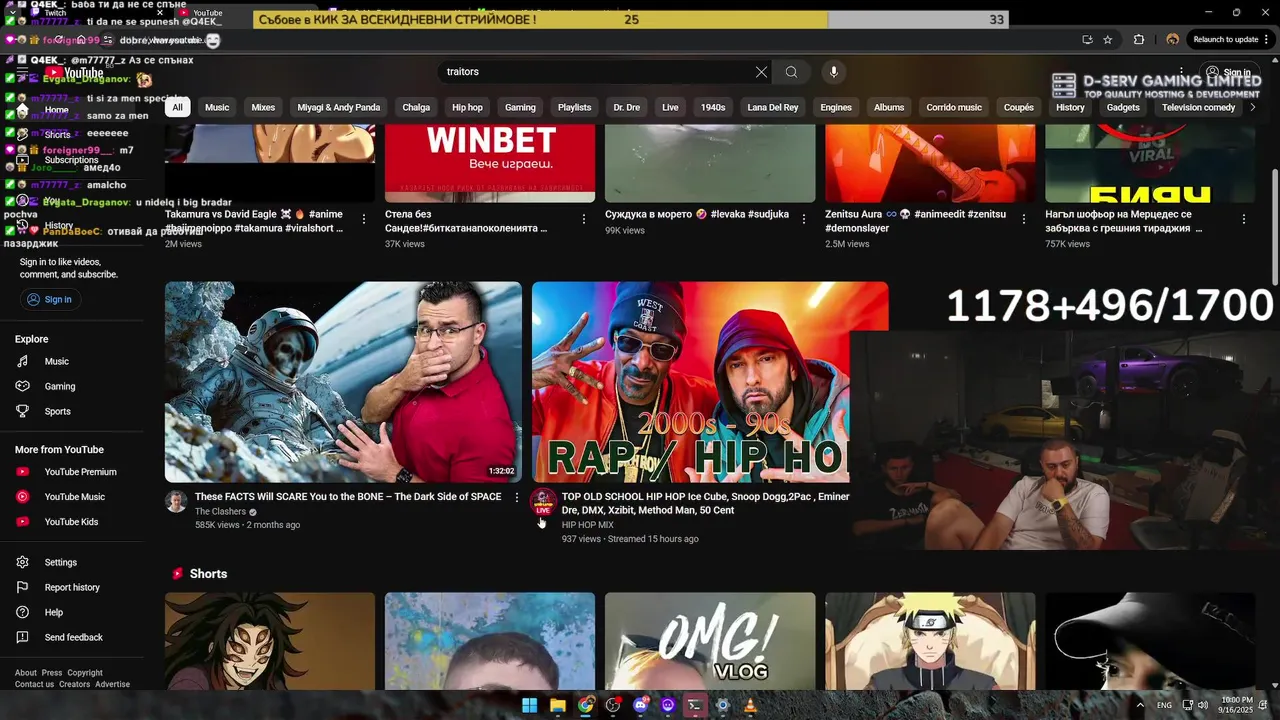This screenshot has width=1280, height=720.
Task: Open the Copyright footer link
Action: click(85, 673)
